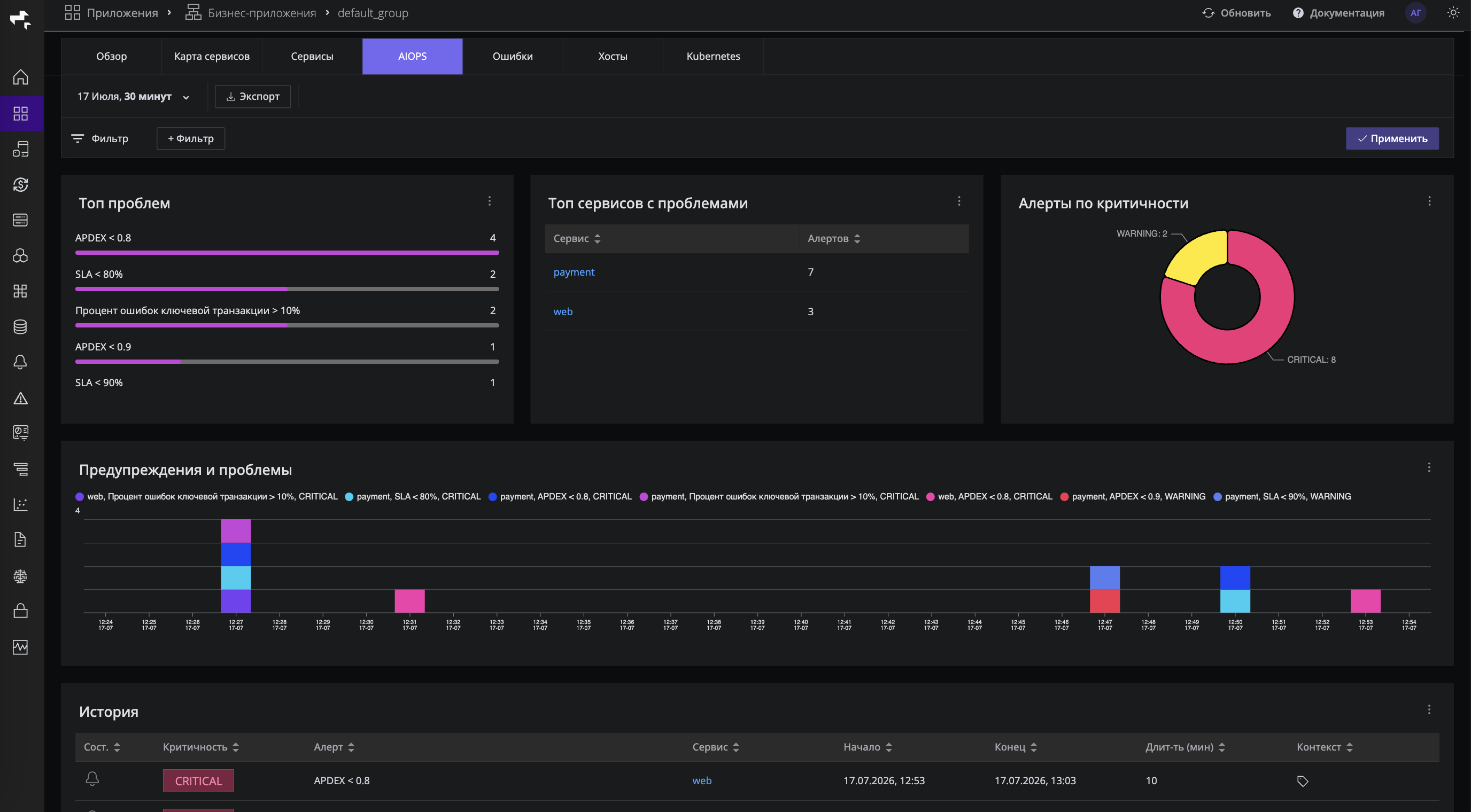Open the database stack icon in sidebar
Screen dimensions: 1471x812
(x=20, y=326)
